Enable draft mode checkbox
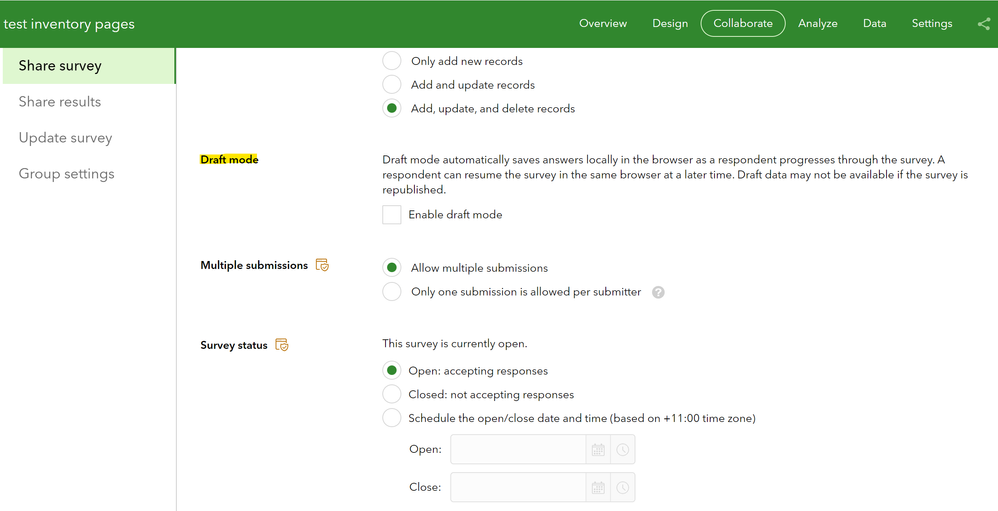The image size is (998, 511). tap(392, 215)
